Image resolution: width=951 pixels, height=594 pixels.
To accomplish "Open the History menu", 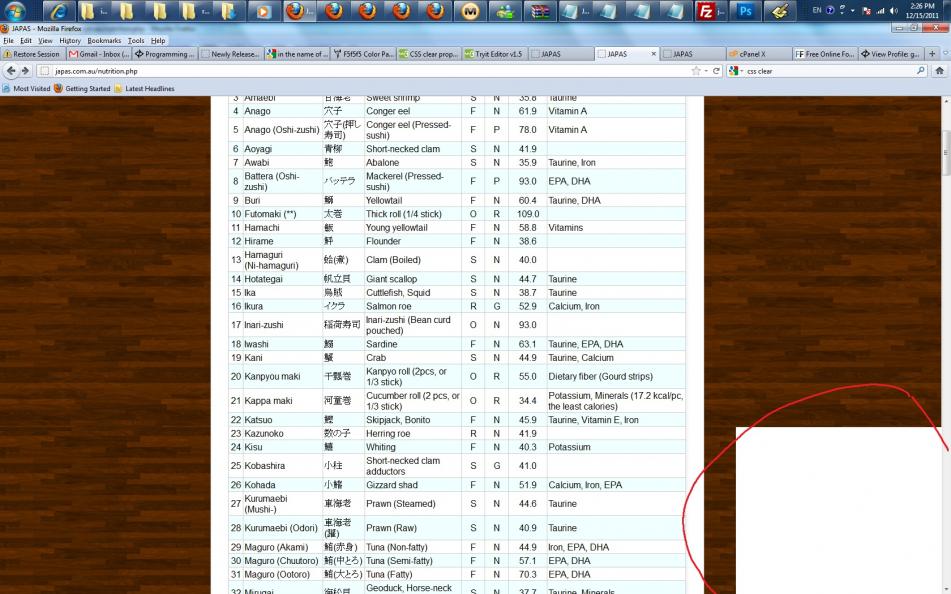I will [70, 41].
